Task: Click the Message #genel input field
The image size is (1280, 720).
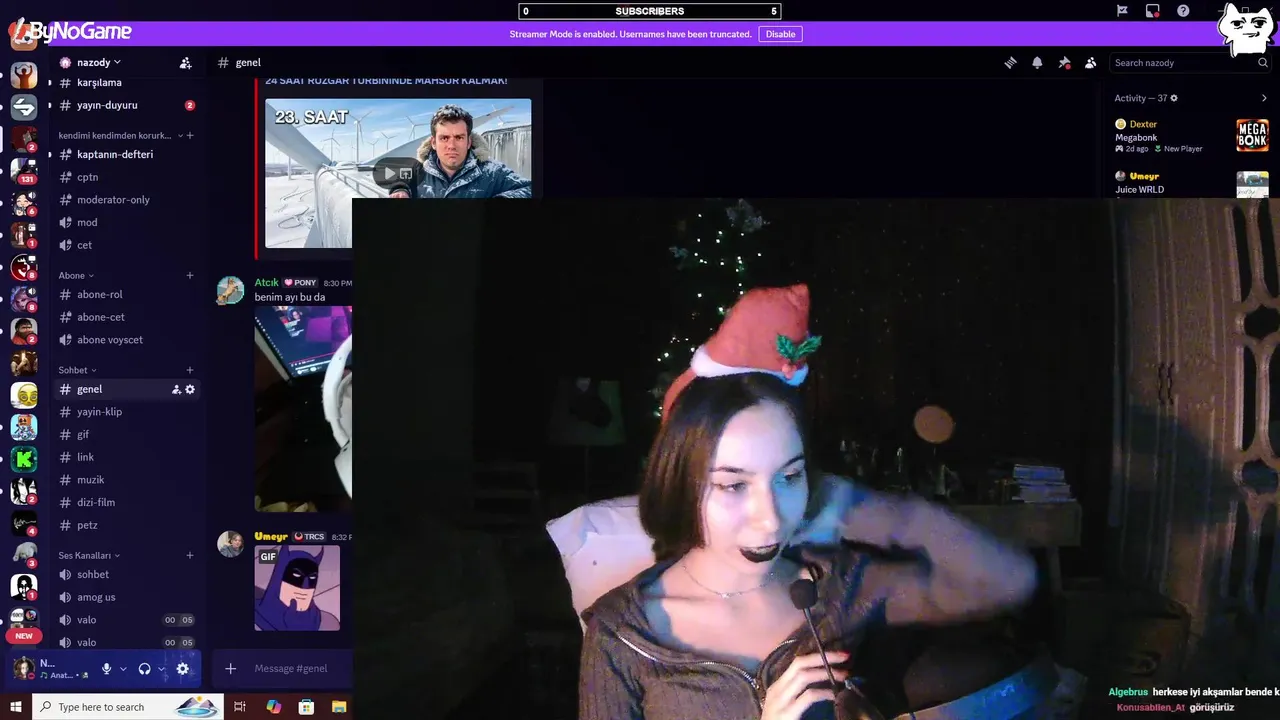Action: click(x=290, y=668)
